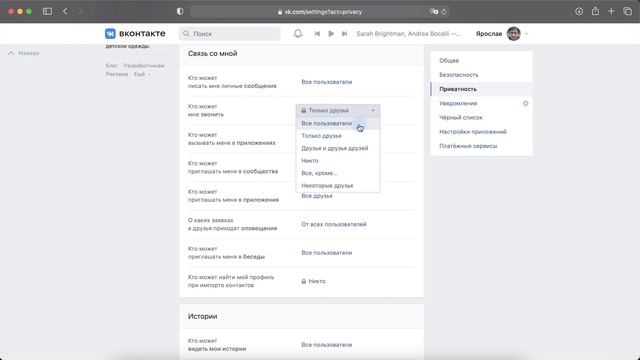Change who can write personal messages setting
Screen dimensions: 640x360
[327, 82]
